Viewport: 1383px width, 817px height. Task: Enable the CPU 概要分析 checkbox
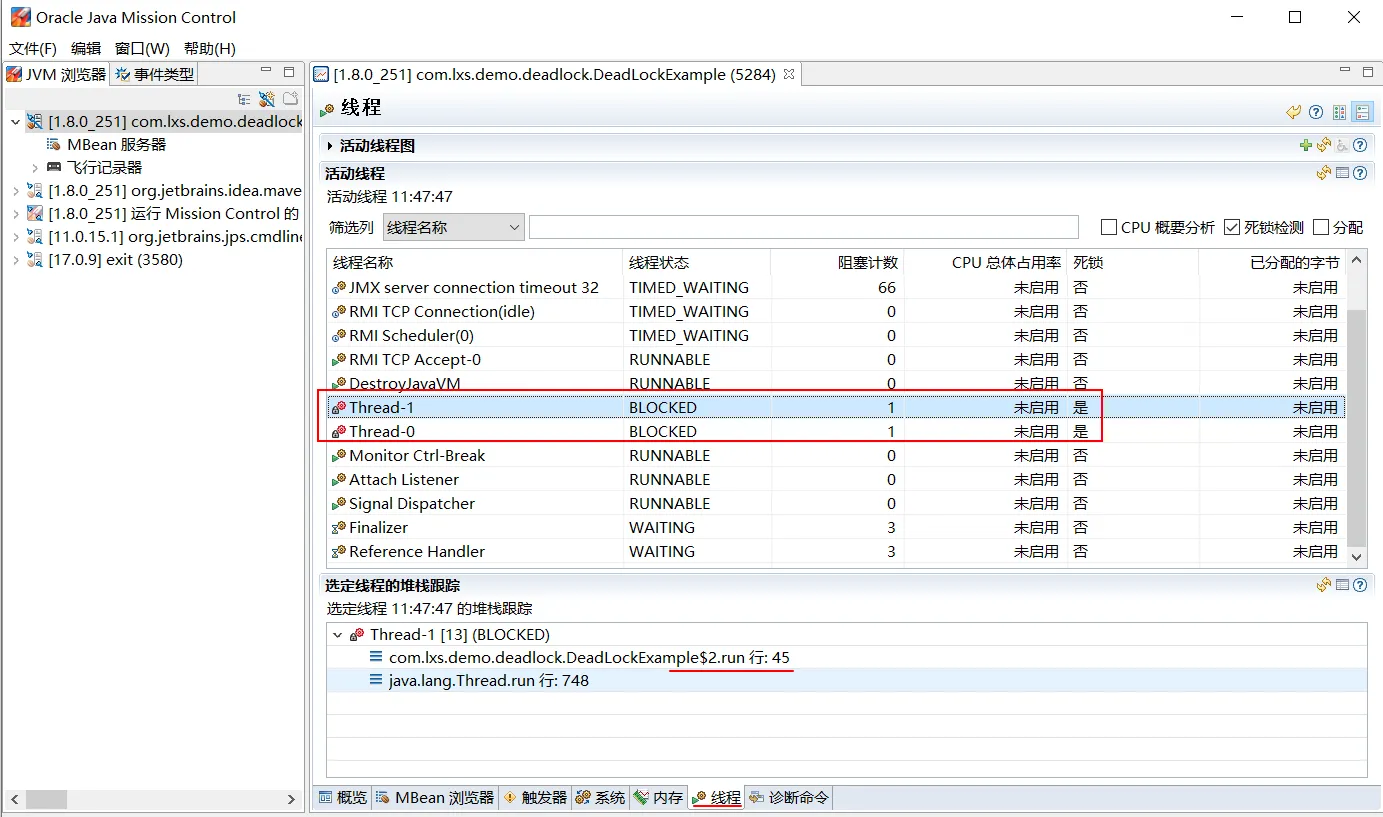tap(1108, 227)
